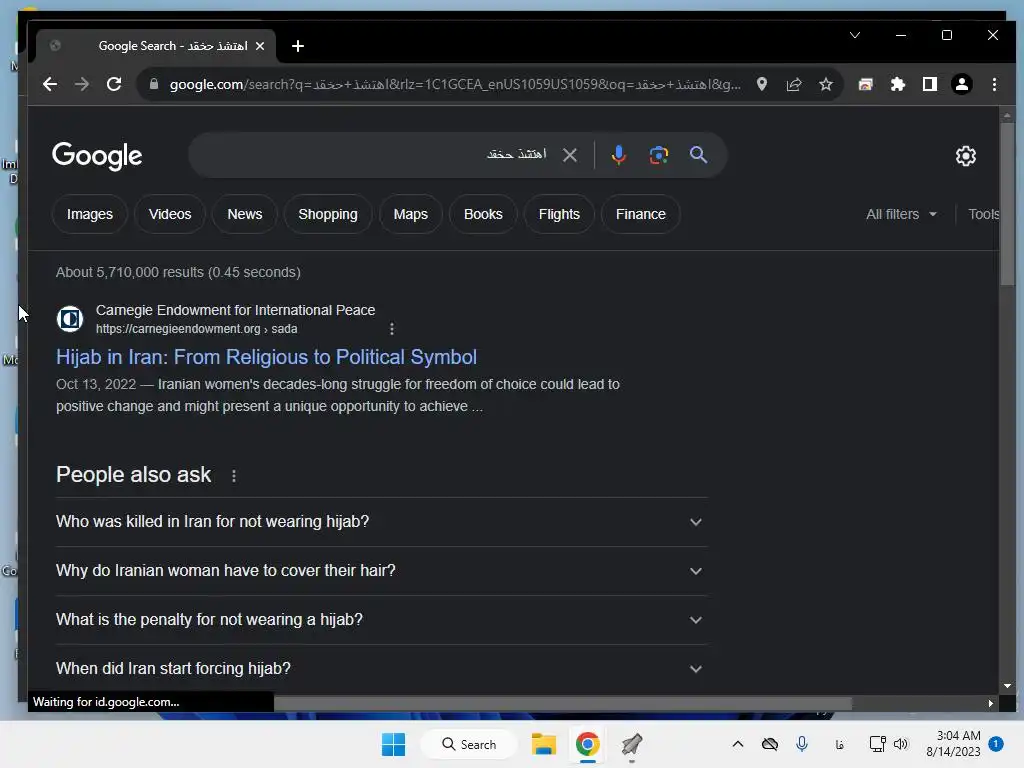Switch to the Maps filter
The height and width of the screenshot is (768, 1024).
point(411,214)
